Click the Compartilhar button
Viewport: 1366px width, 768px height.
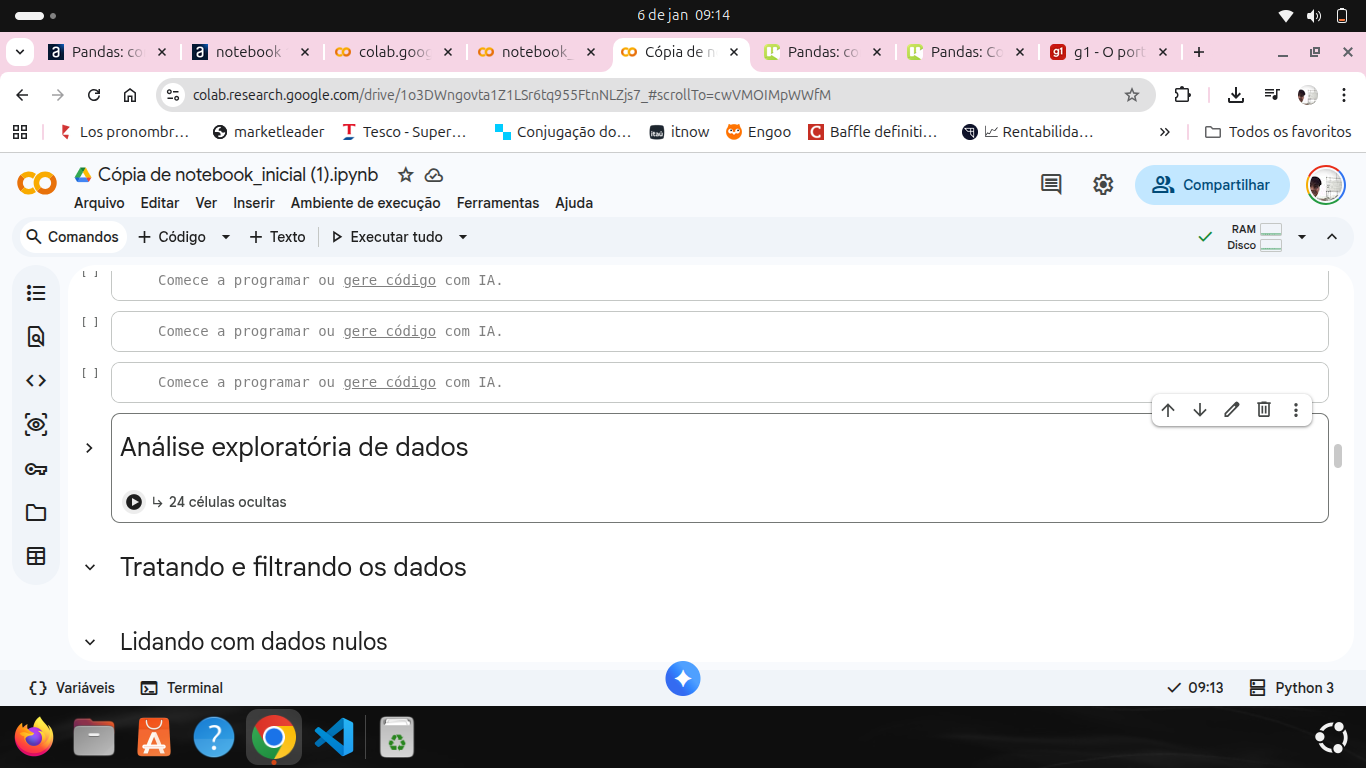1212,185
